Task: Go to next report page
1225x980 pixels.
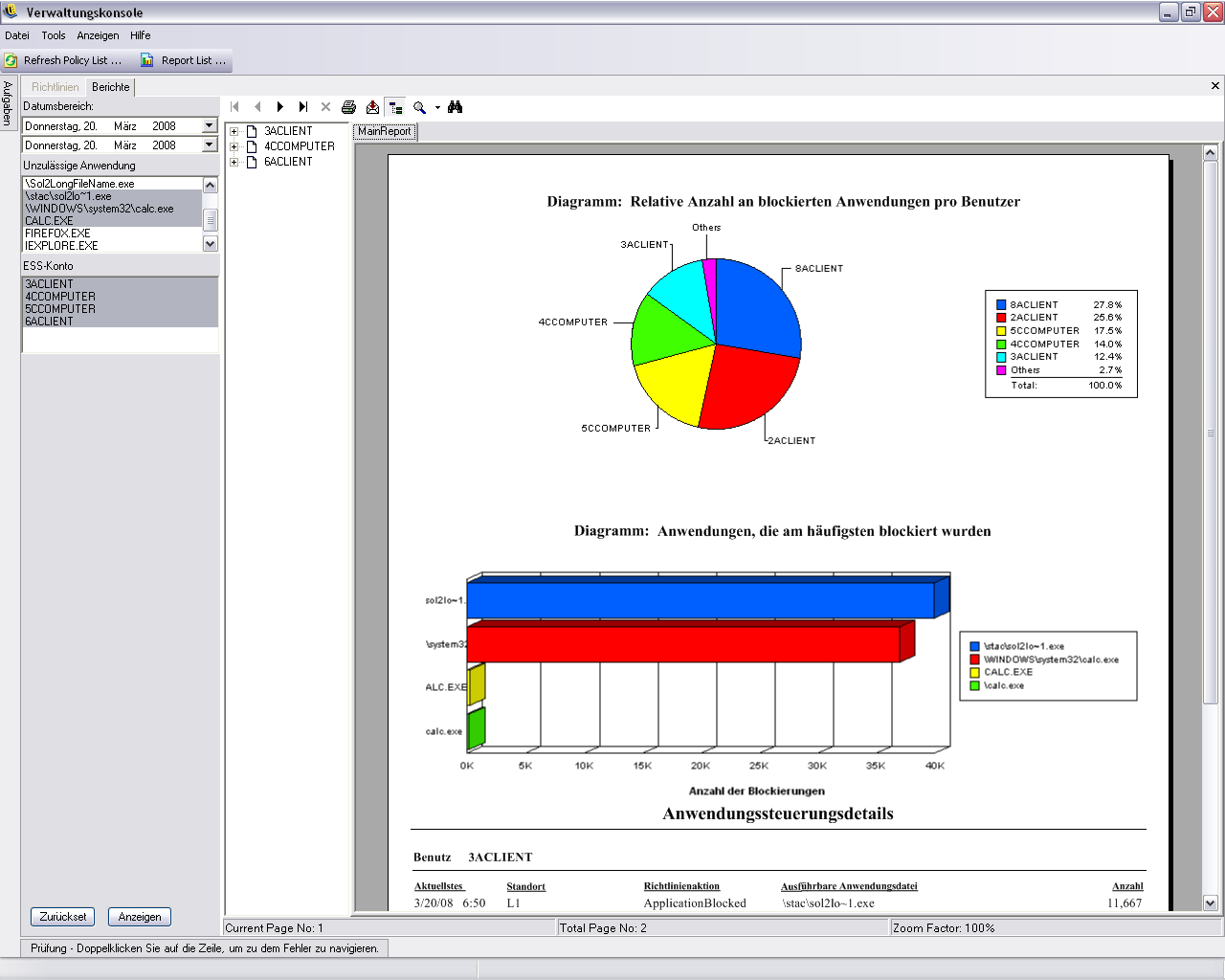Action: tap(279, 107)
